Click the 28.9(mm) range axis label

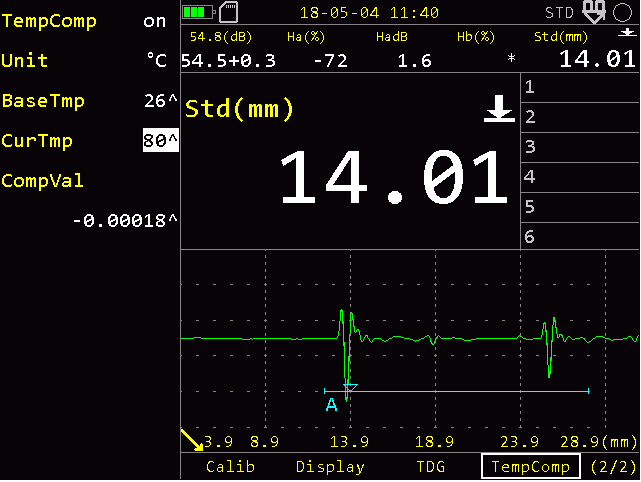click(x=598, y=442)
